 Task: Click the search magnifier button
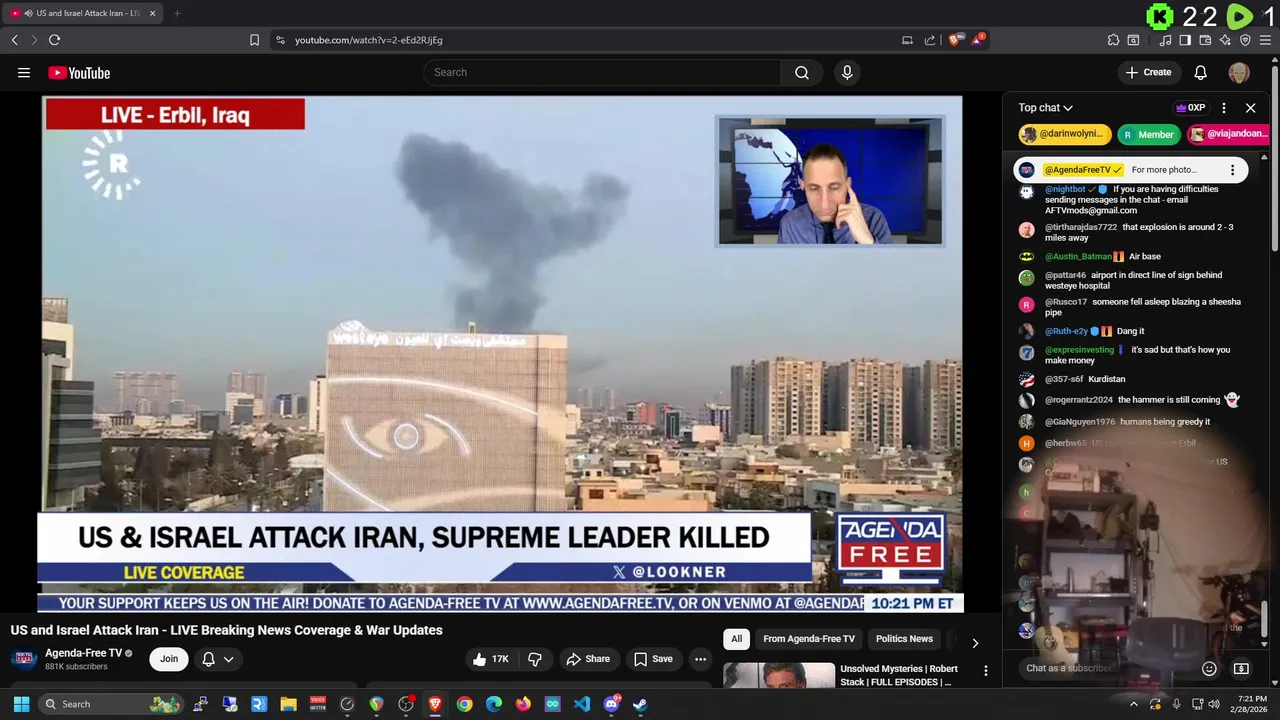[x=802, y=72]
